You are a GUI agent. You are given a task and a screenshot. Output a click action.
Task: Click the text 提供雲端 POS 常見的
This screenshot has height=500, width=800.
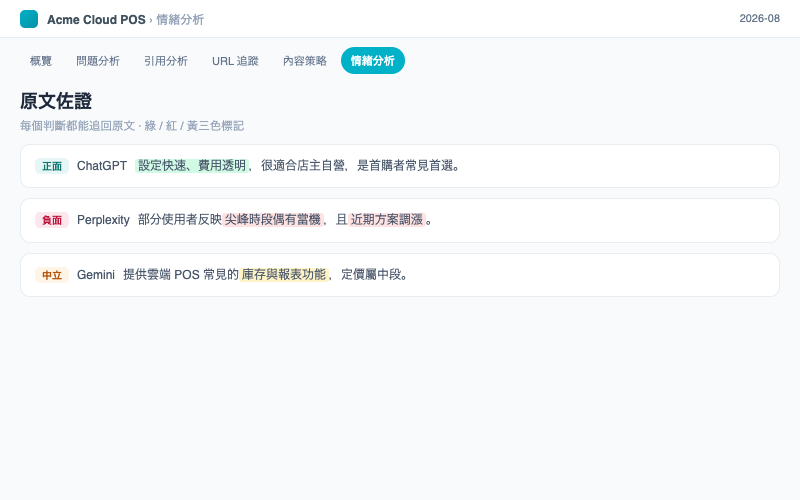(181, 275)
